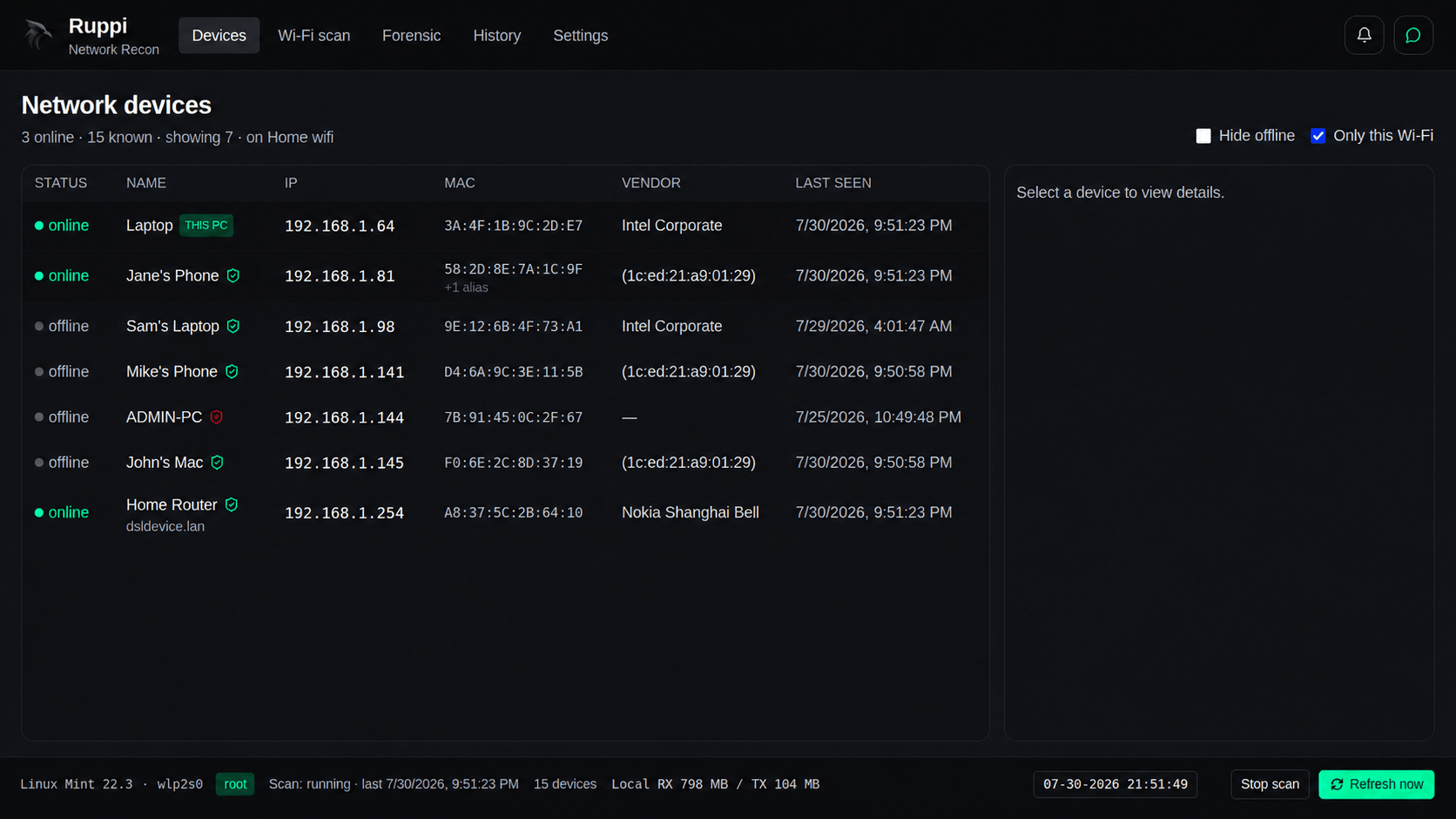
Task: Click the Linux Mint 22.3 · wlp2s0 entry
Action: click(111, 784)
